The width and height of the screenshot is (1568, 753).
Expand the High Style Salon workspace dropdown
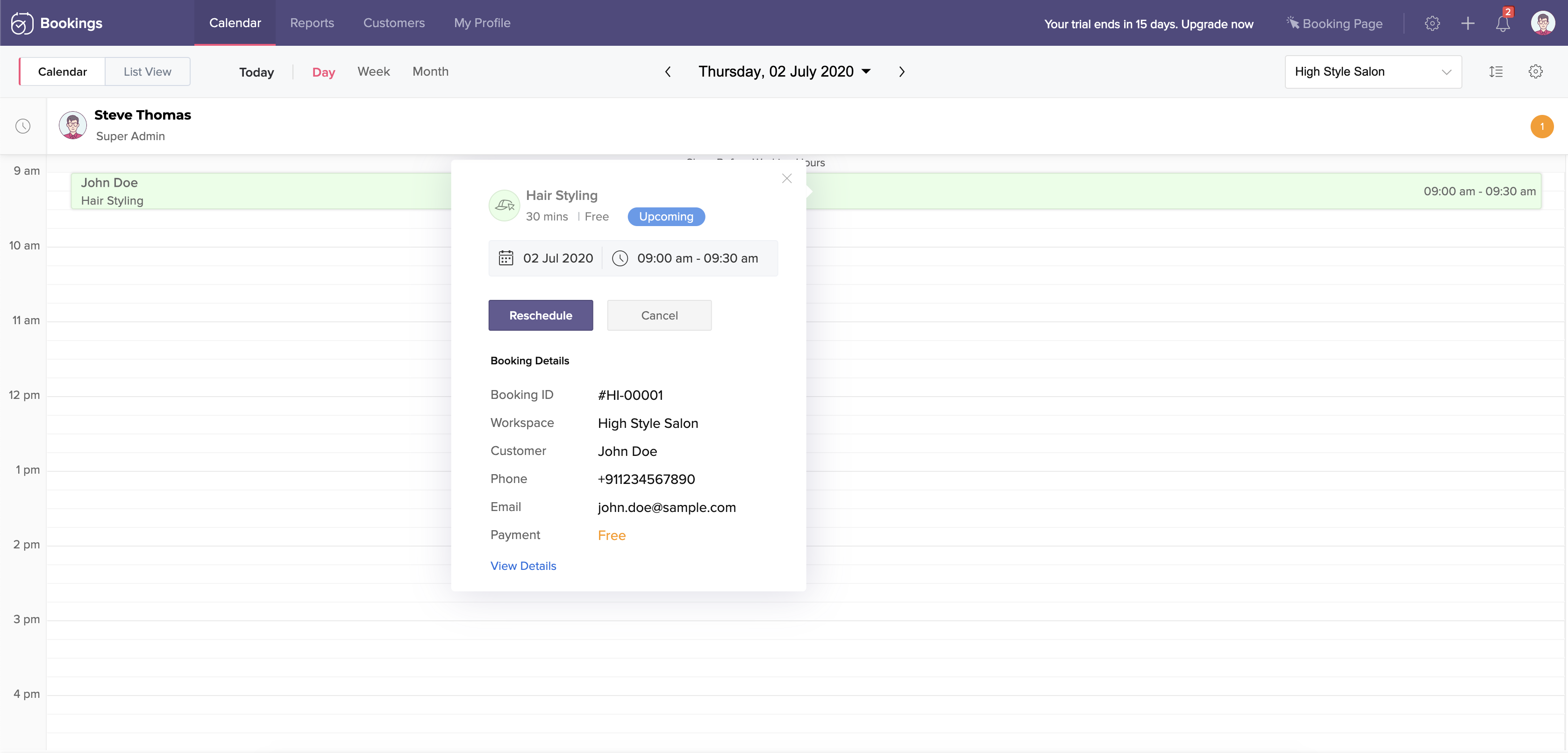1373,72
